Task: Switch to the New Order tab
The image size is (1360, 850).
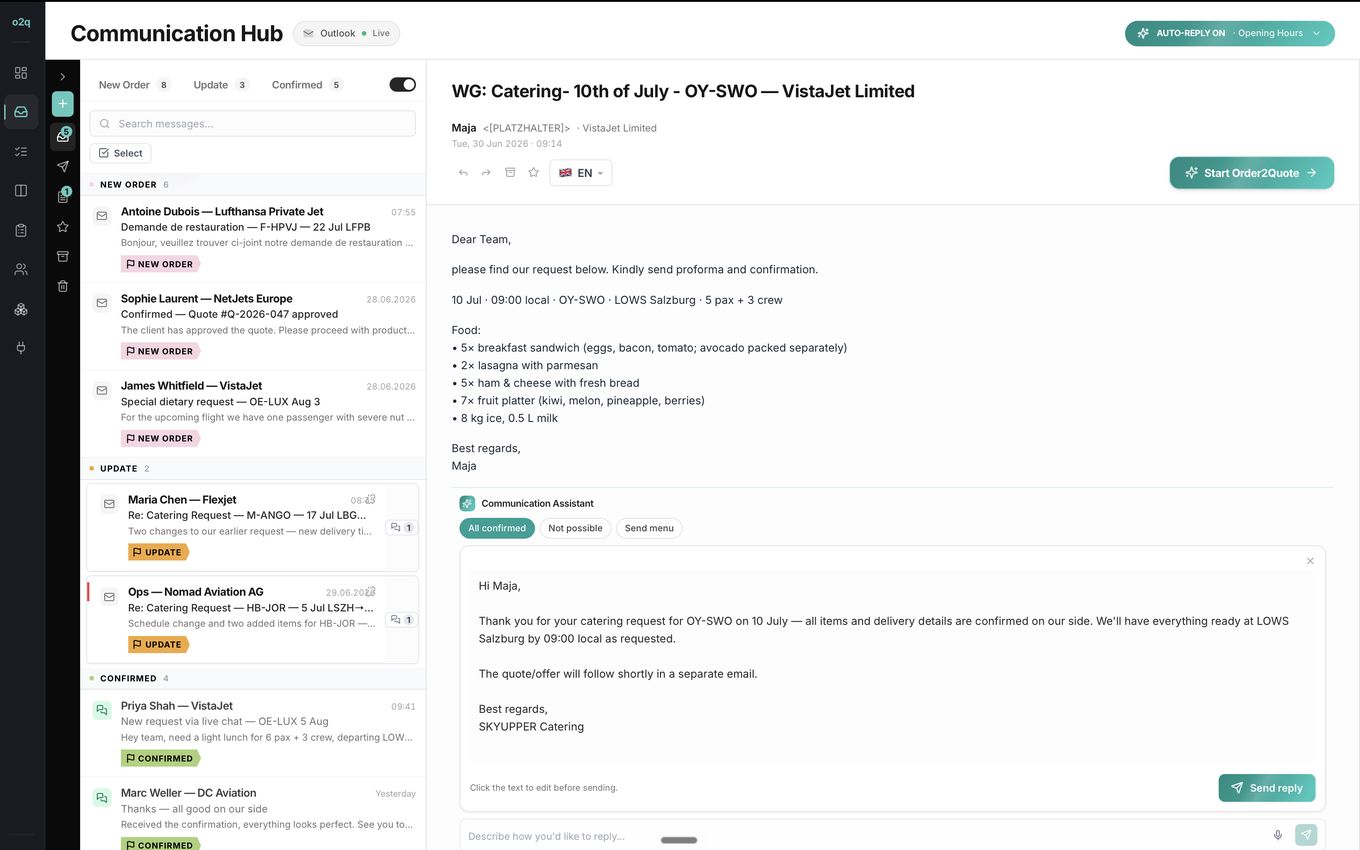Action: coord(134,85)
